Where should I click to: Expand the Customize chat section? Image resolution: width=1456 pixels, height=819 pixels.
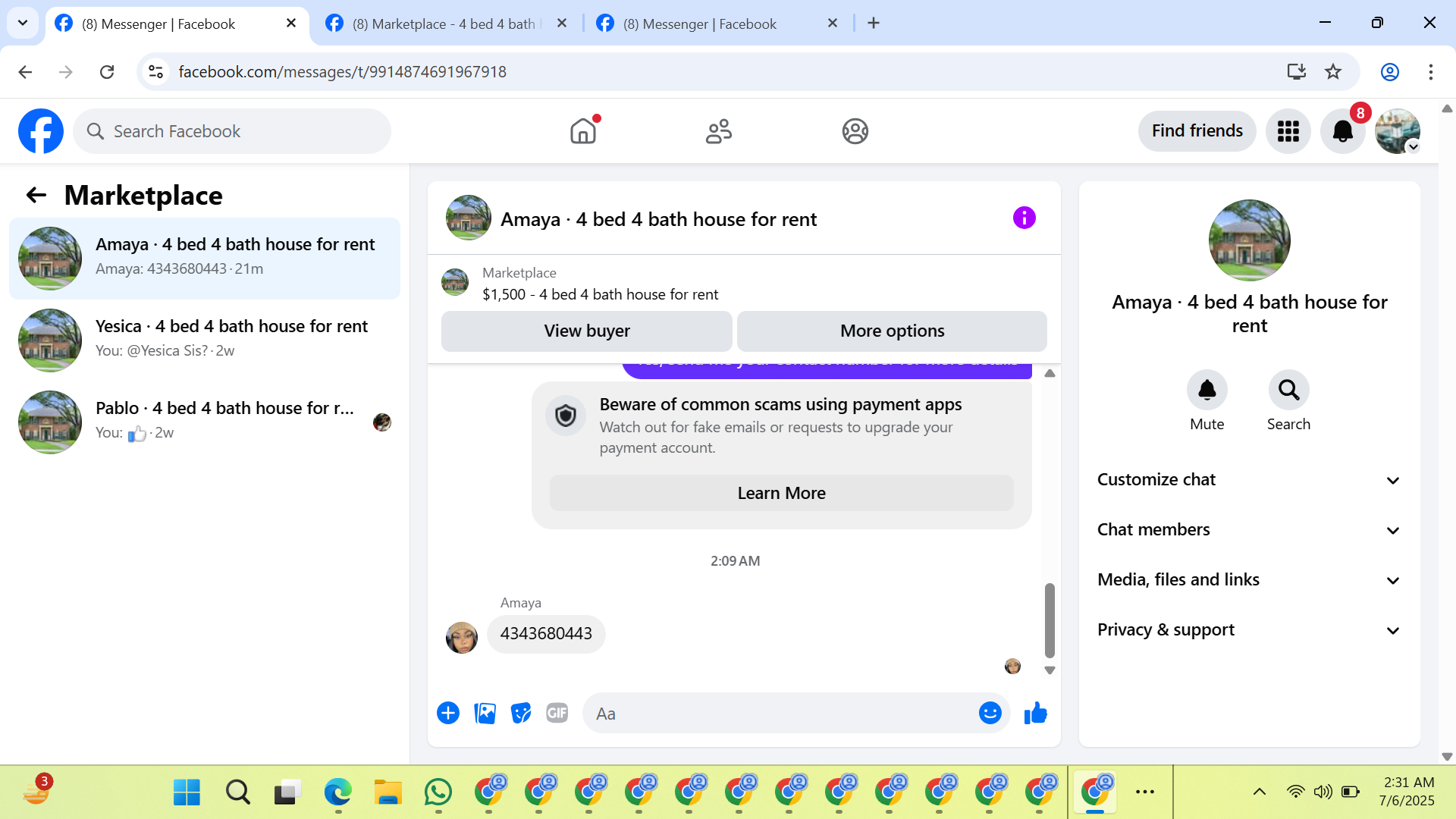(x=1249, y=480)
